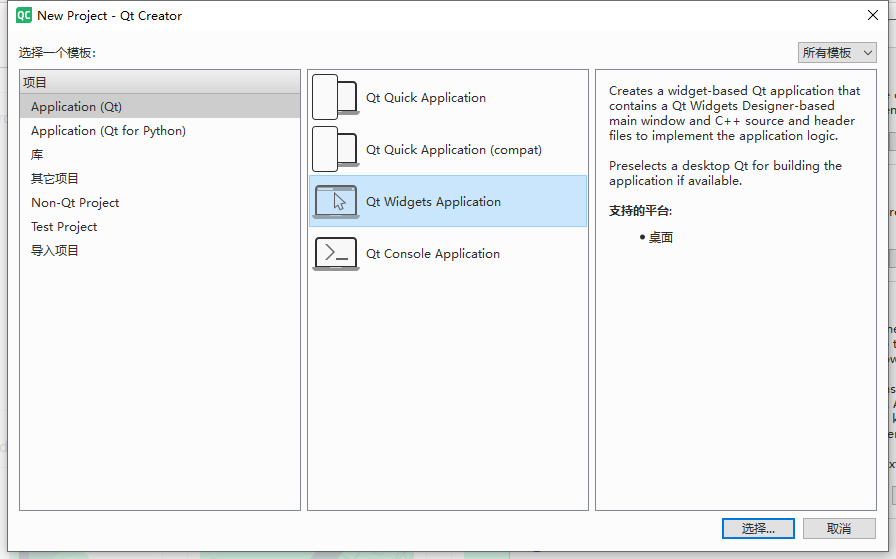Click the Qt Console Application terminal icon

point(336,253)
